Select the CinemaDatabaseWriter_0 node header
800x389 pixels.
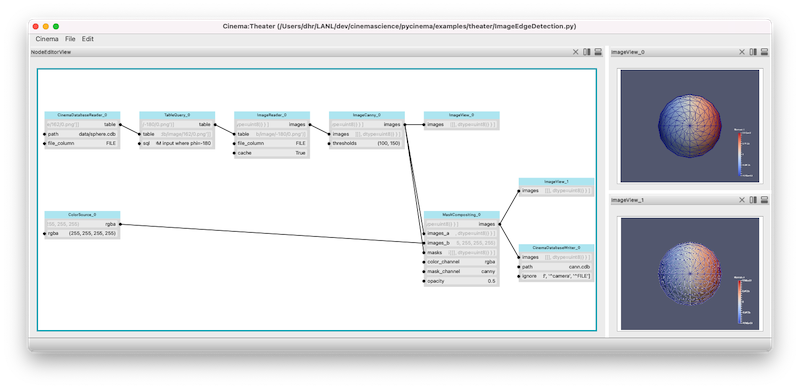(557, 248)
